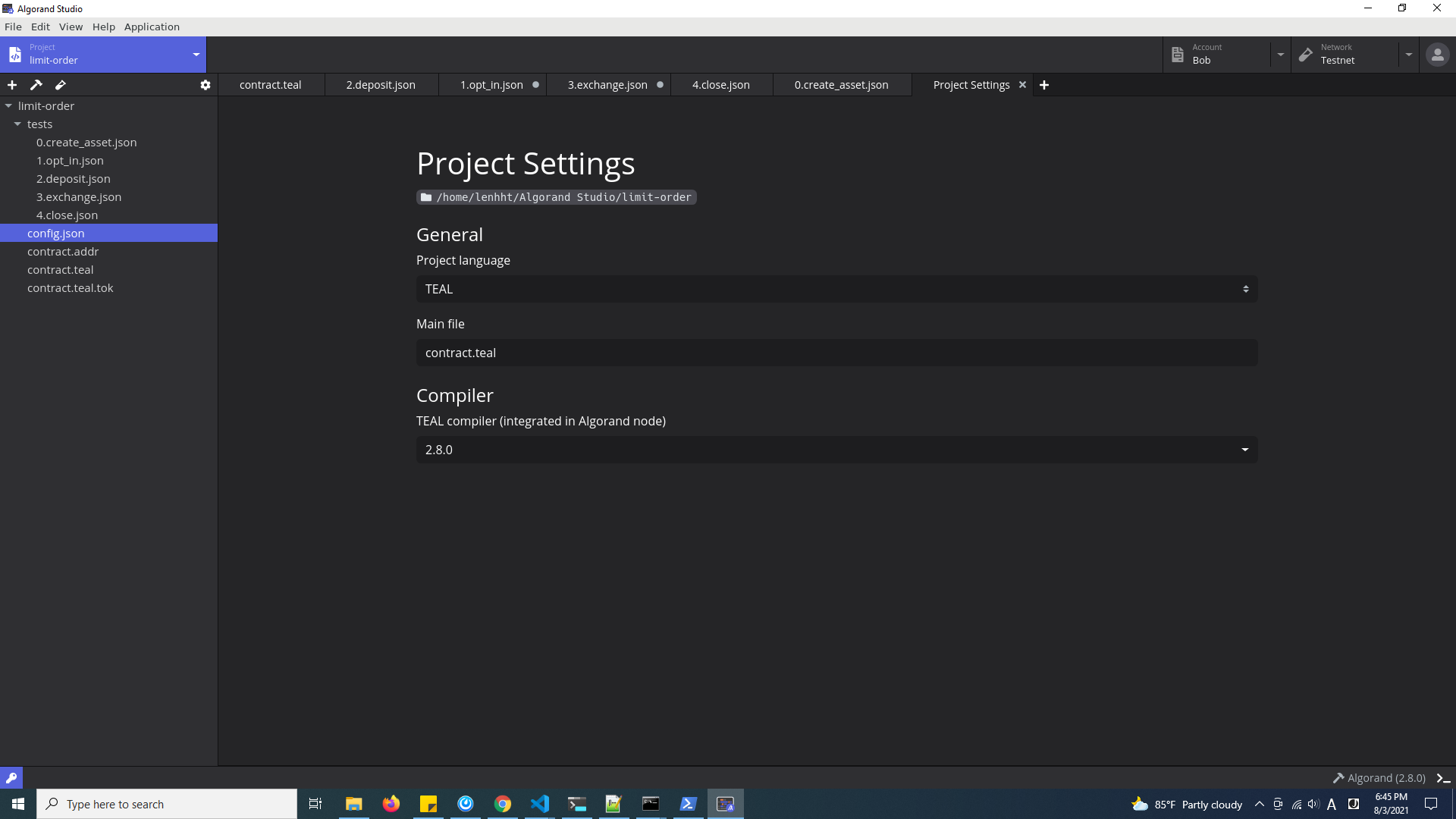Click the wrench icon in the bottom-left corner
1456x819 pixels.
pyautogui.click(x=11, y=777)
